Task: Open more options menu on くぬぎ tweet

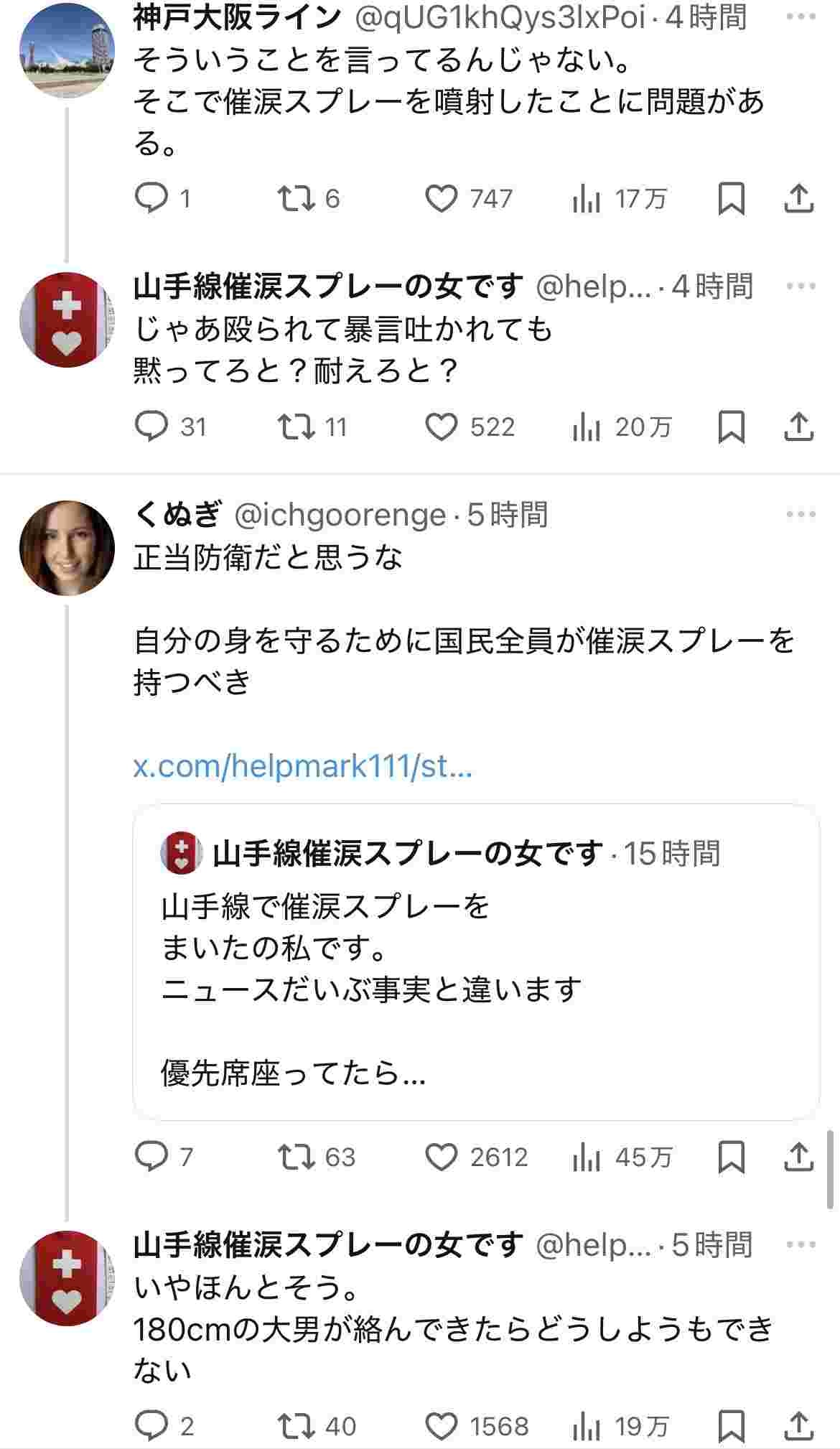Action: 801,514
